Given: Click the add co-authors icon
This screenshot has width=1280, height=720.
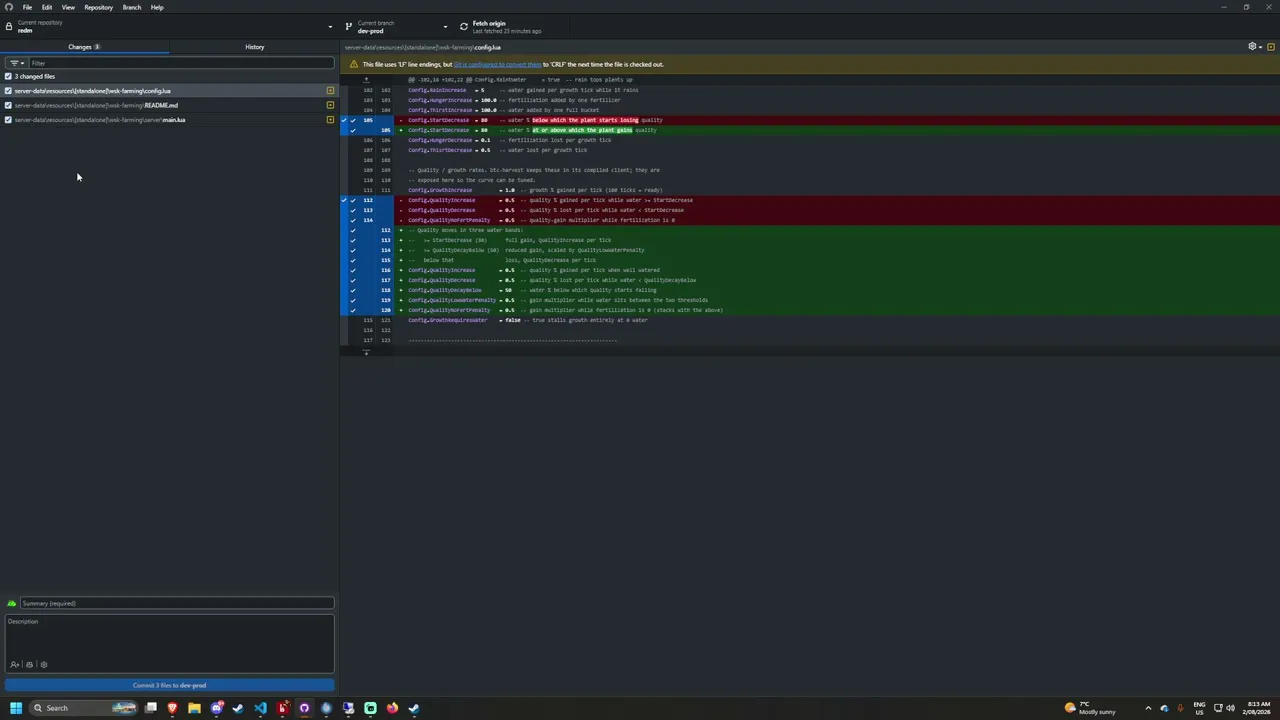Looking at the screenshot, I should tap(15, 665).
